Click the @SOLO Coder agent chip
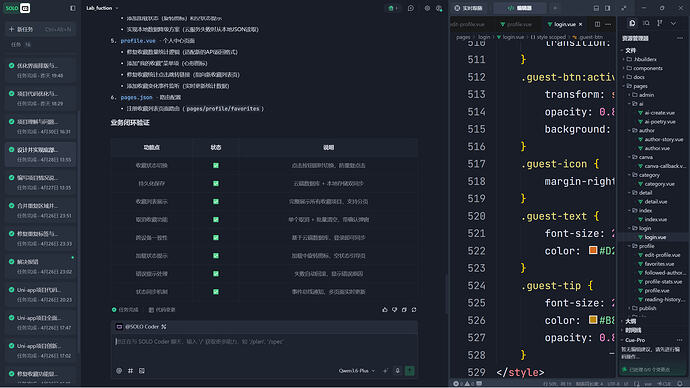The height and width of the screenshot is (388, 690). pos(141,326)
